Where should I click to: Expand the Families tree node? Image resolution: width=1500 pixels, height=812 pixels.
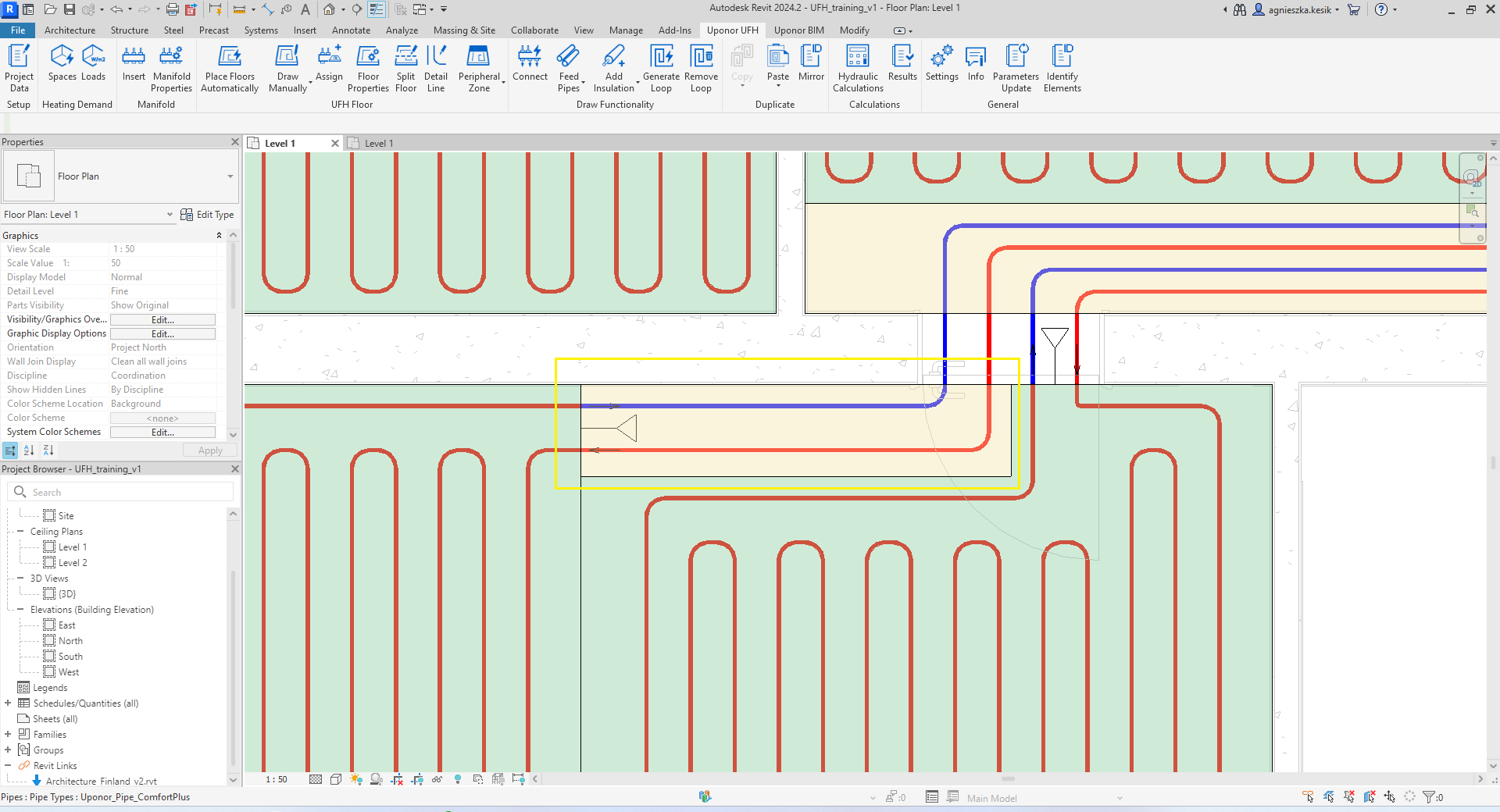[x=8, y=735]
